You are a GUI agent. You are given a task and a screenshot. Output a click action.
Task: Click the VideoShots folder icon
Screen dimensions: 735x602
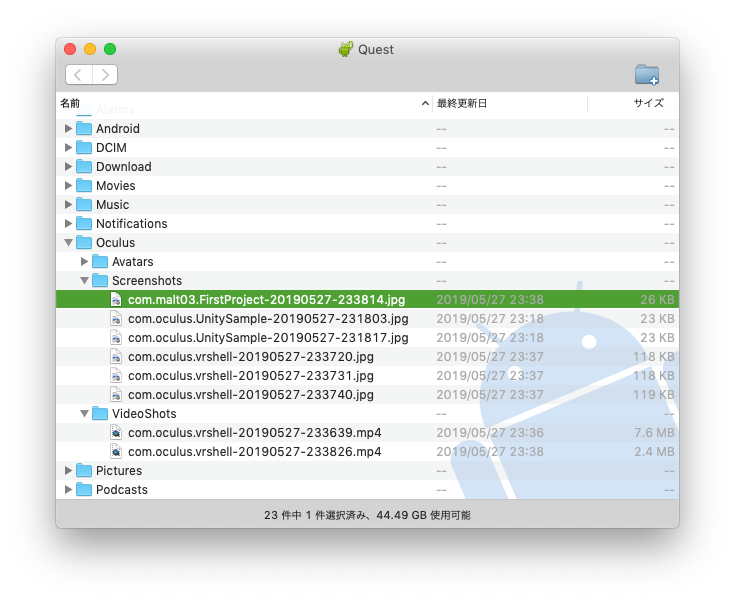100,413
